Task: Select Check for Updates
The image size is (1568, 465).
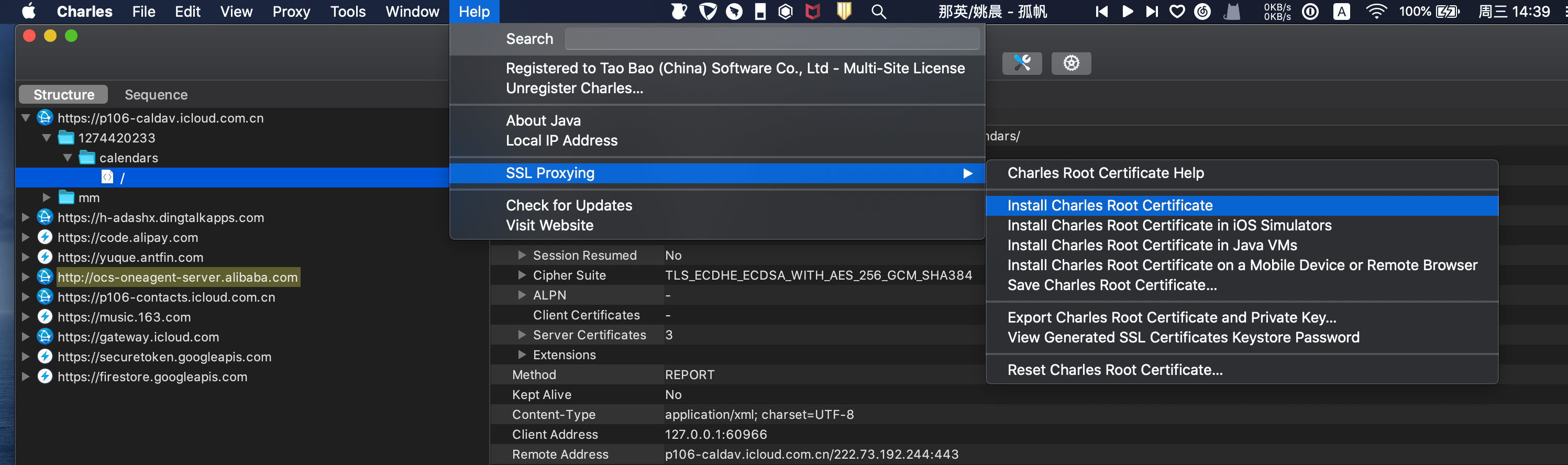Action: click(x=717, y=205)
